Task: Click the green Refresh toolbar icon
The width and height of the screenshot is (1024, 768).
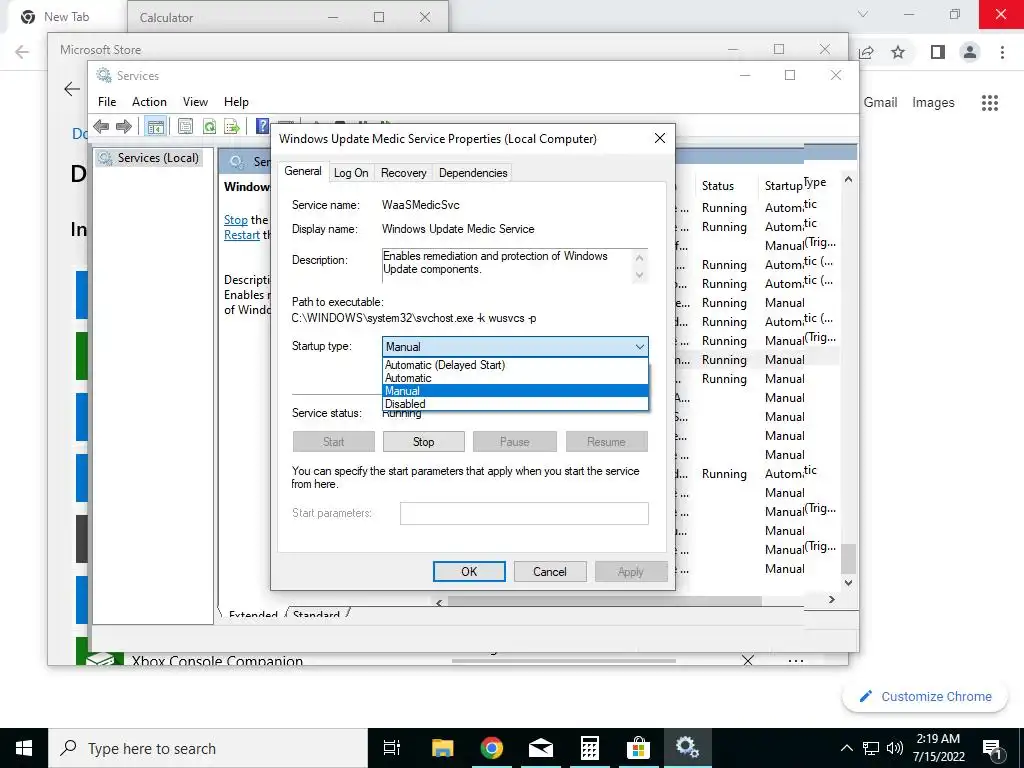Action: point(209,127)
